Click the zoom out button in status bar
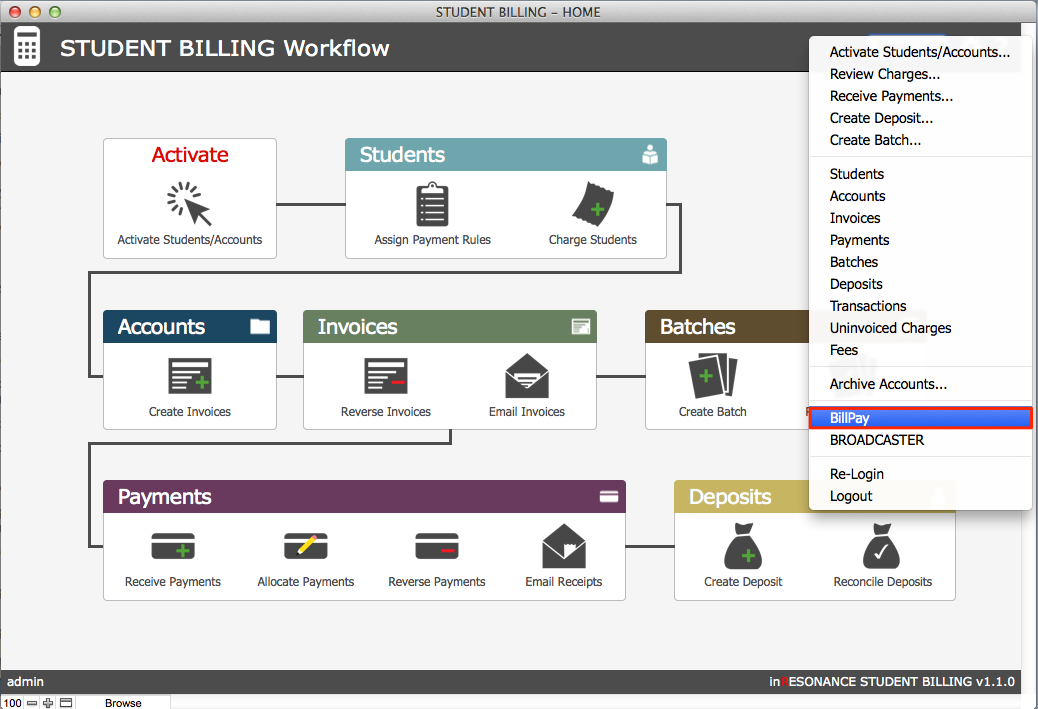This screenshot has height=709, width=1038. 32,703
